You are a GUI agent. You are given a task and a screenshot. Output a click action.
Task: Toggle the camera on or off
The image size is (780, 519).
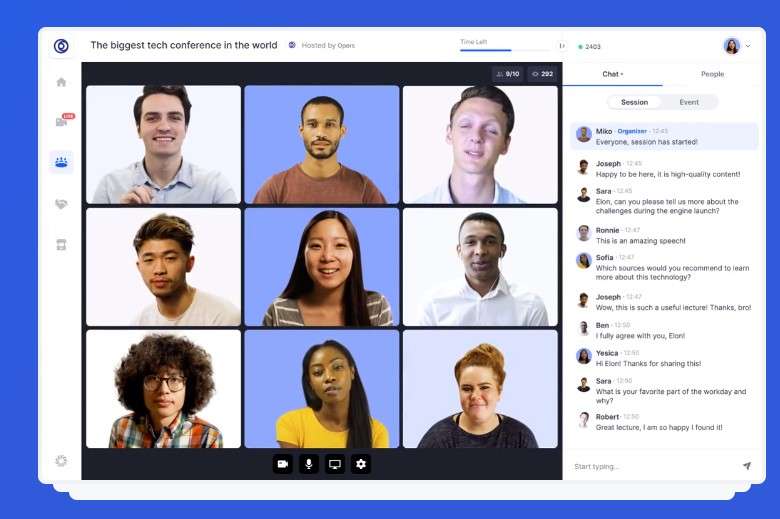tap(283, 464)
